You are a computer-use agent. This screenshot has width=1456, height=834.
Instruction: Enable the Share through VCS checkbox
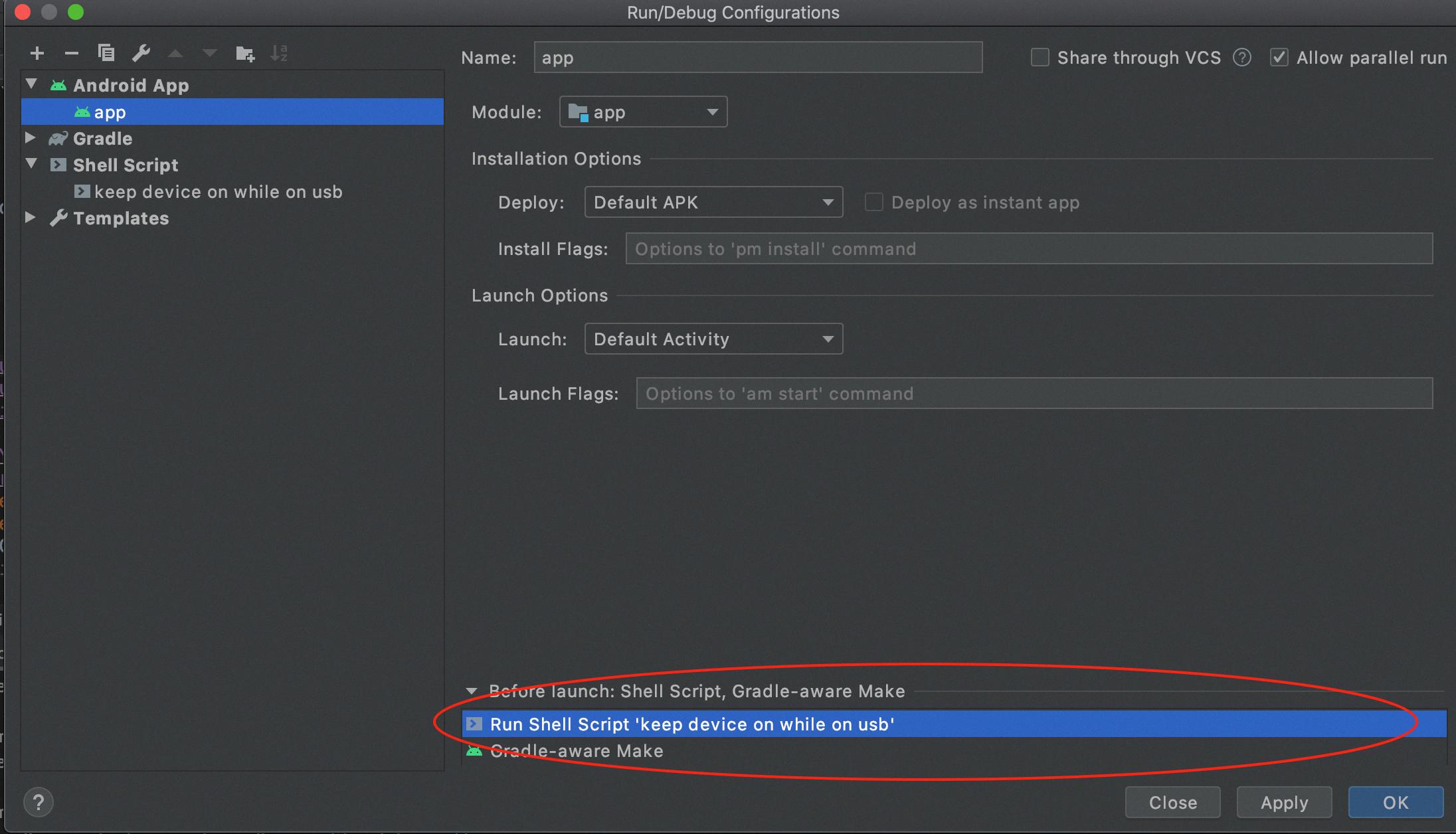(1040, 58)
